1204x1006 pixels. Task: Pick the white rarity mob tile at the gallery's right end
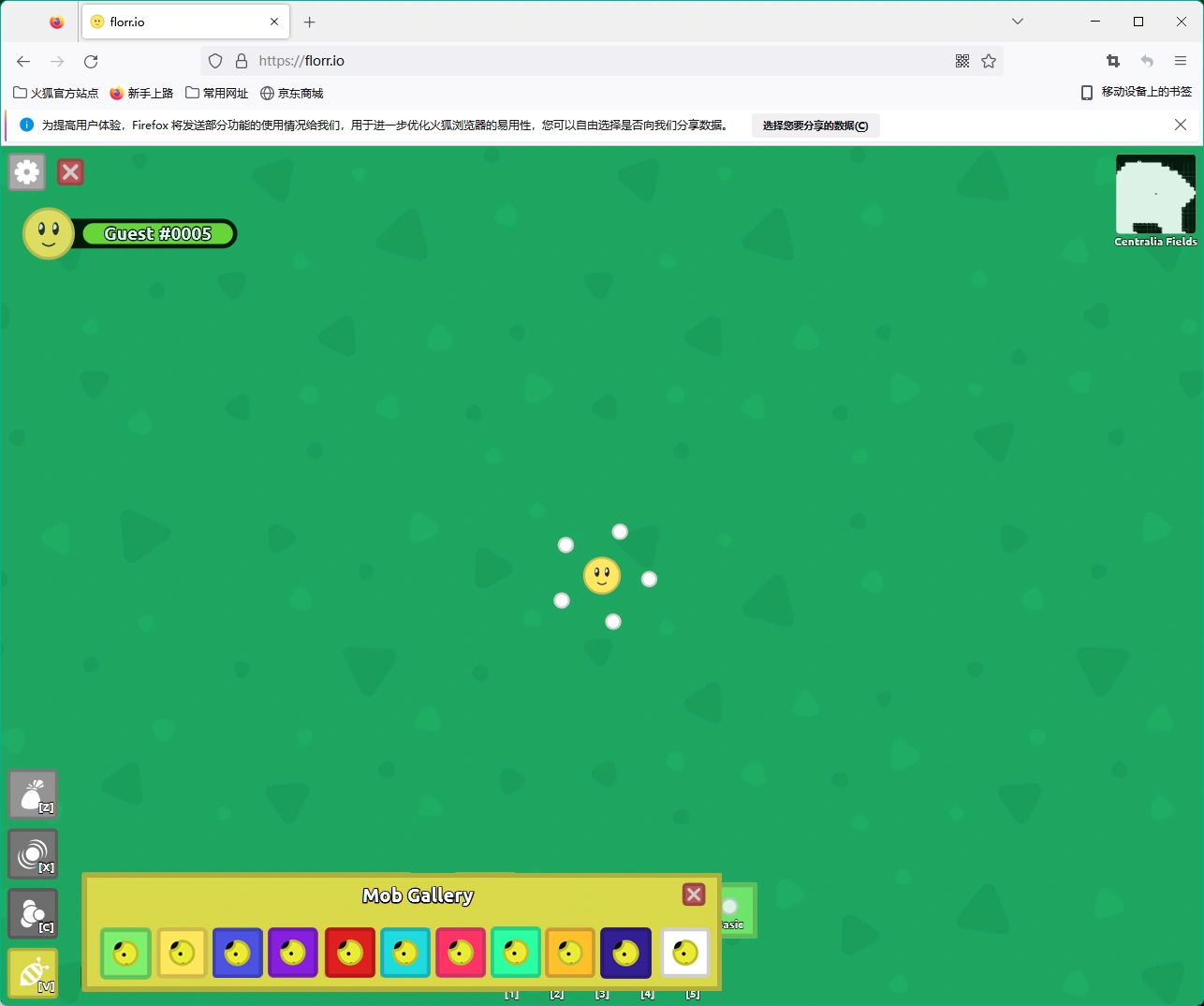[x=685, y=953]
